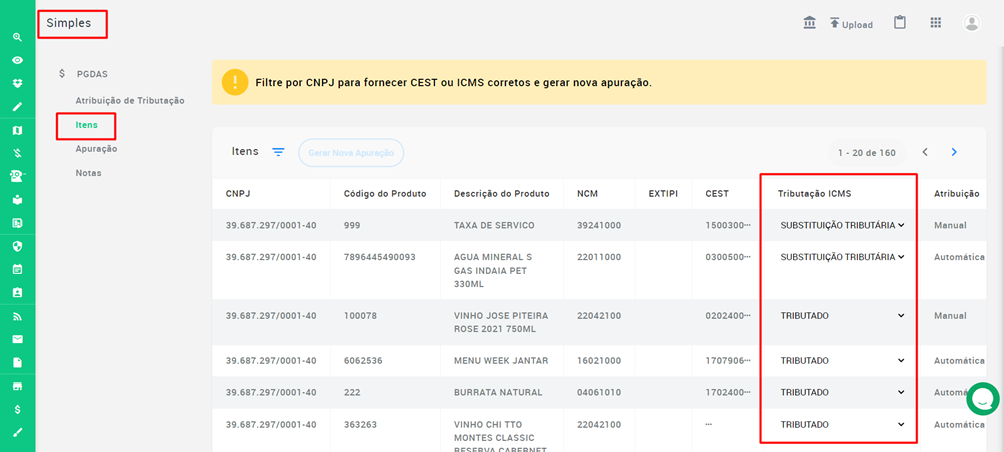This screenshot has width=1004, height=452.
Task: Click the Gerar Nova Apuração button
Action: pos(351,153)
